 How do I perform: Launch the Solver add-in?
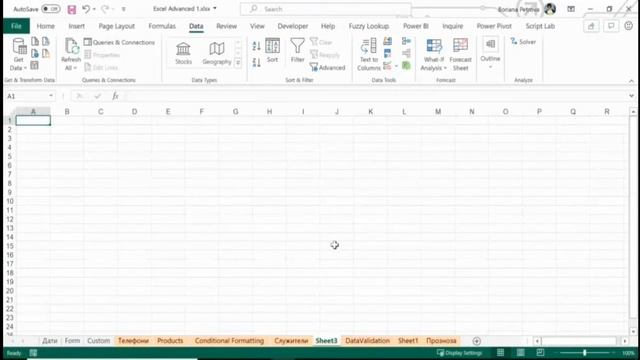point(523,42)
